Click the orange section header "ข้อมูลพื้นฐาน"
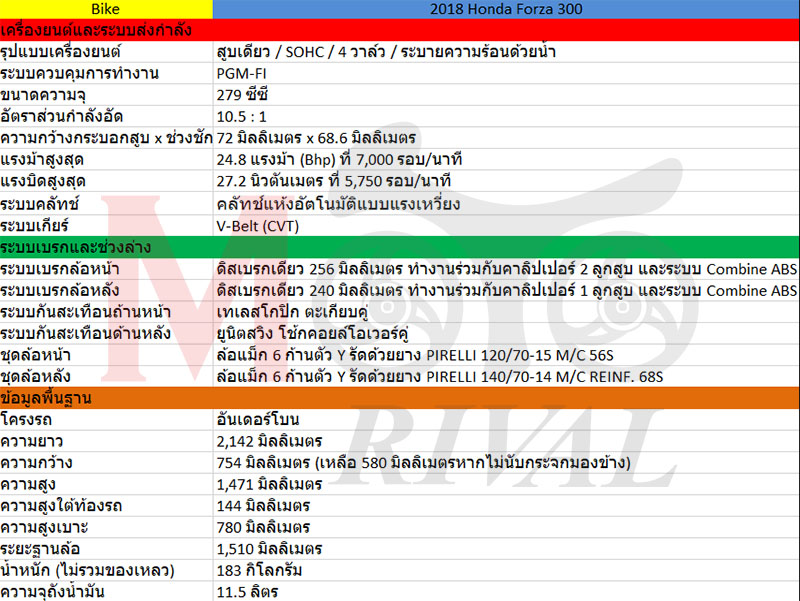 coord(400,398)
